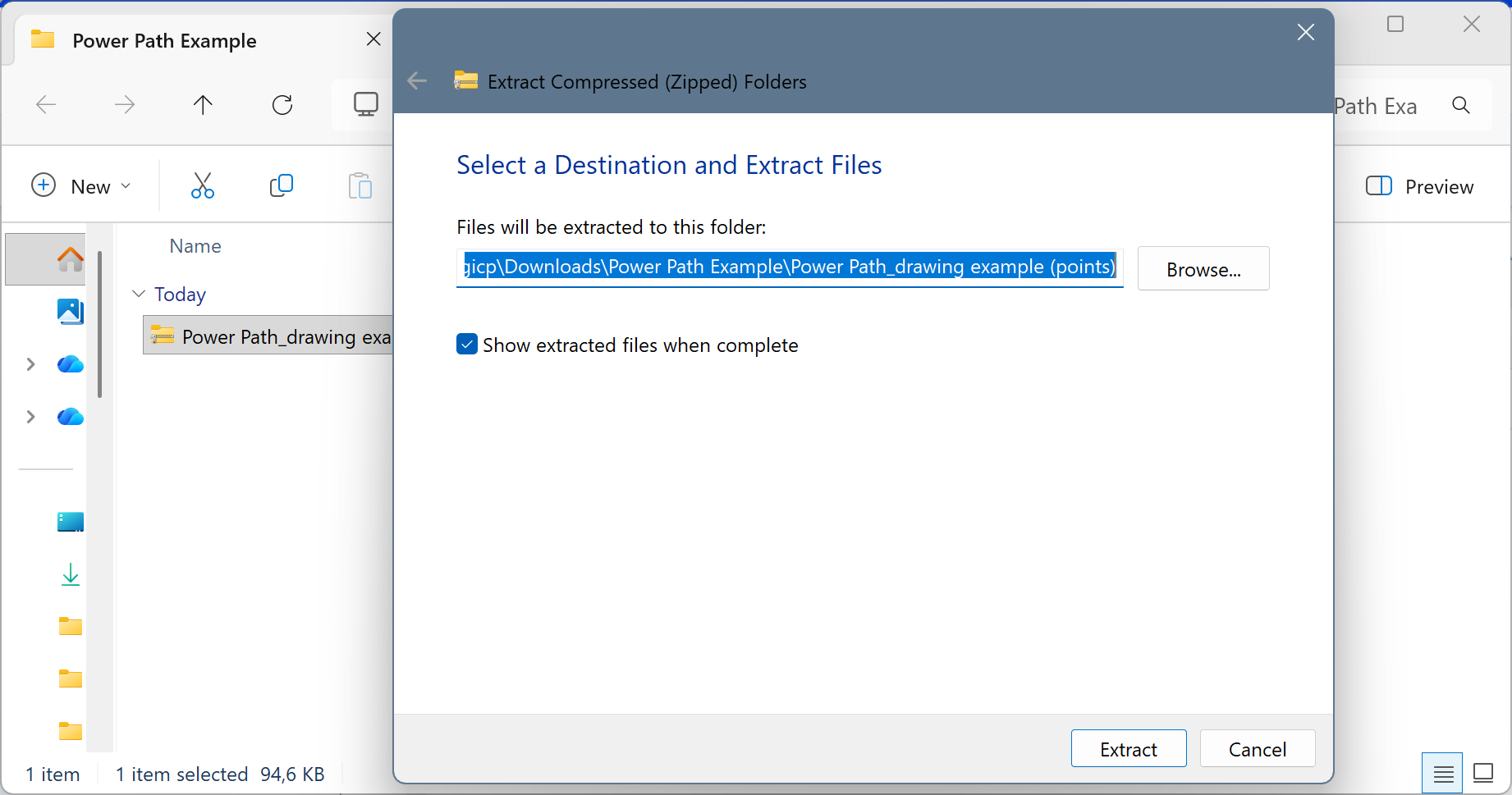This screenshot has width=1512, height=795.
Task: Uncheck Show extracted files when complete
Action: click(467, 345)
